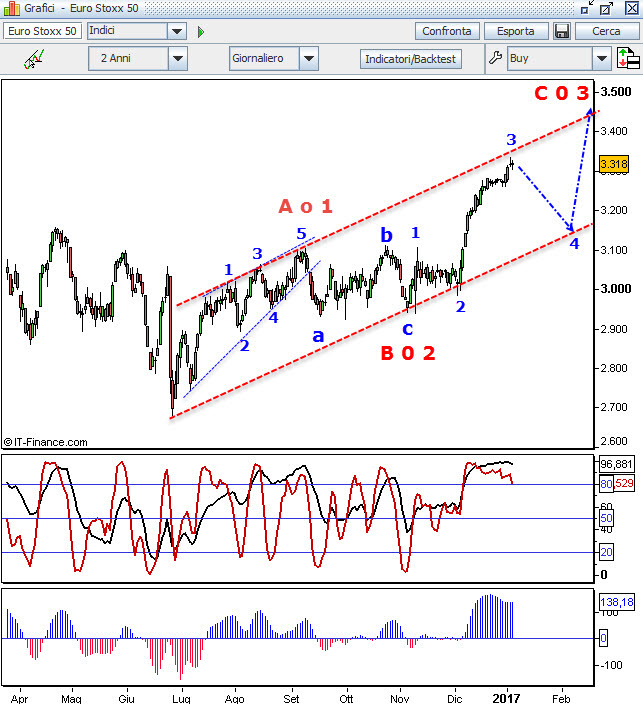The image size is (643, 704).
Task: Click the Set month marker on time axis
Action: pos(291,699)
